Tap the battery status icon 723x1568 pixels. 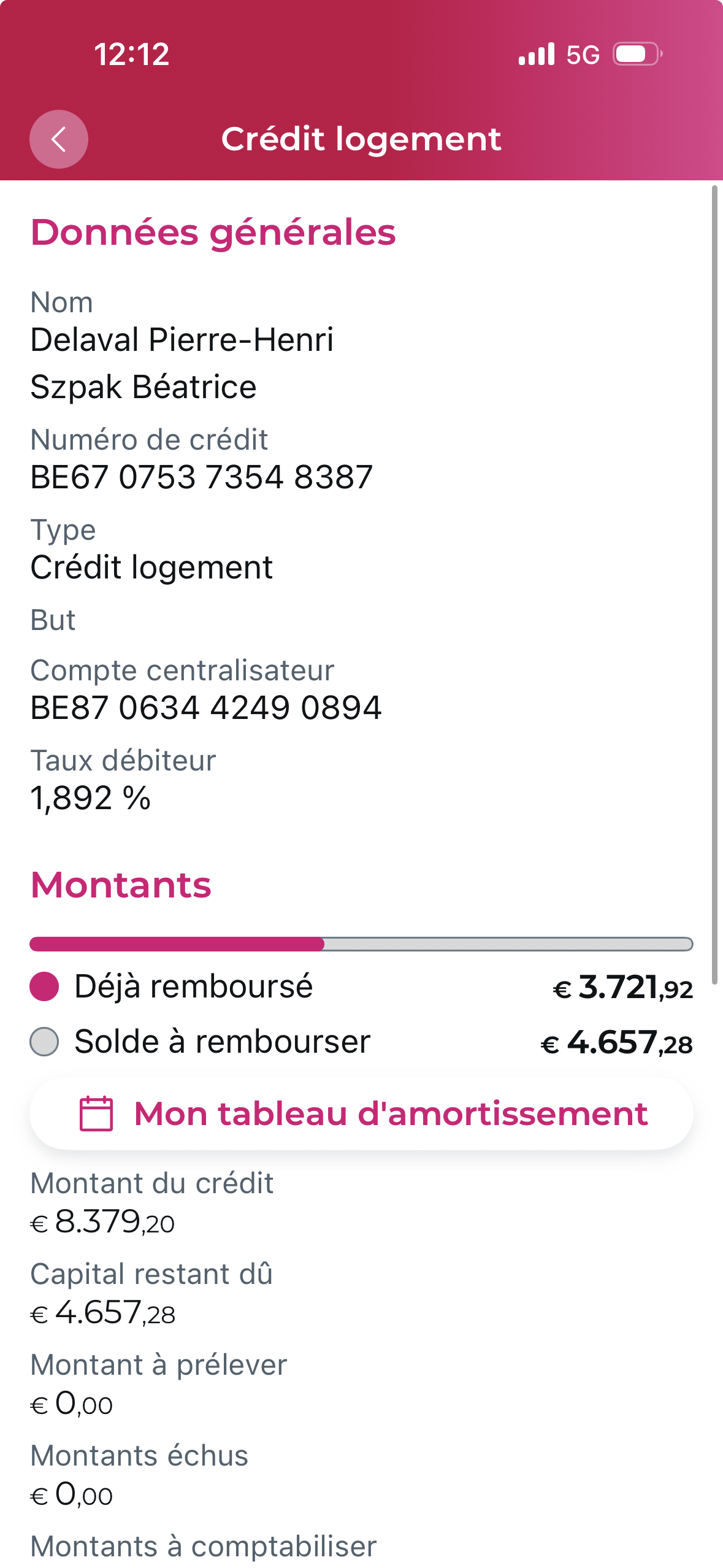coord(637,54)
